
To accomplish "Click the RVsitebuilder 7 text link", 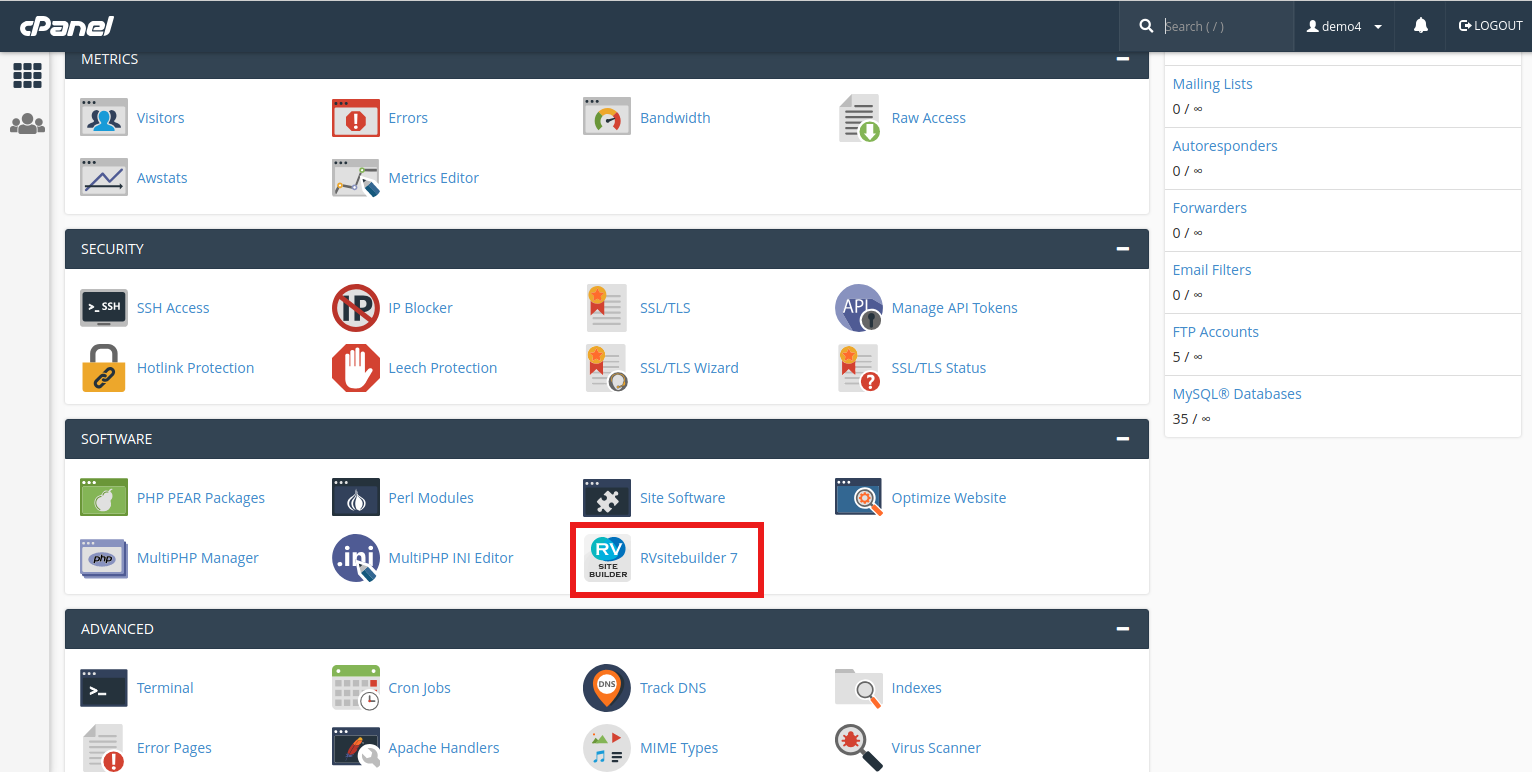I will pyautogui.click(x=689, y=558).
